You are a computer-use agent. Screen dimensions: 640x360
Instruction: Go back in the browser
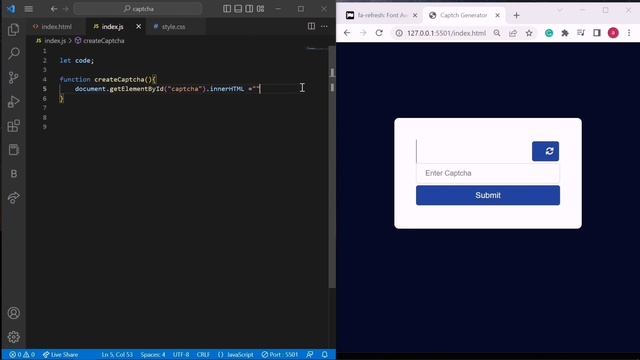347,33
